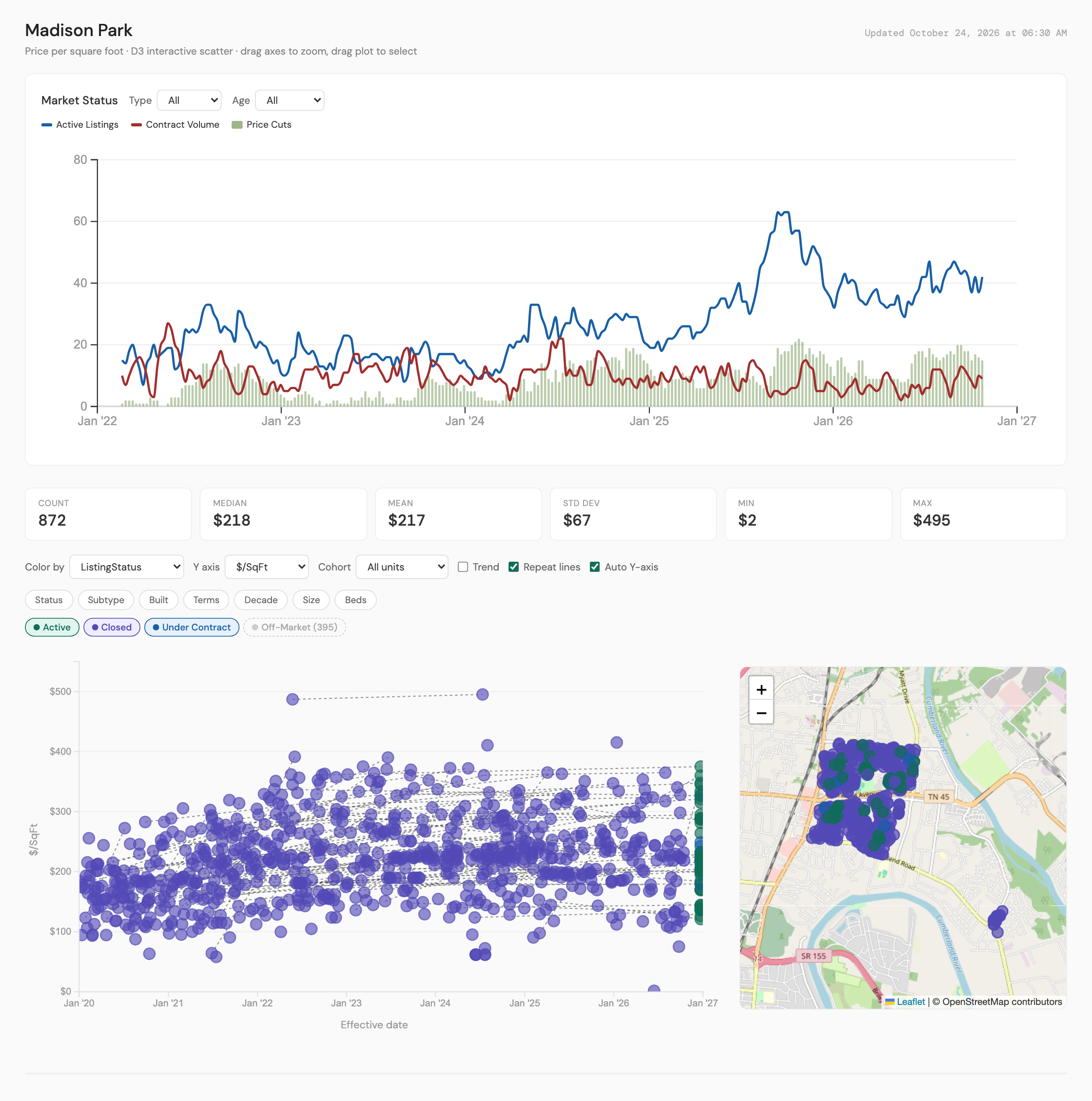
Task: Select the Decade grouping pill
Action: pos(261,600)
